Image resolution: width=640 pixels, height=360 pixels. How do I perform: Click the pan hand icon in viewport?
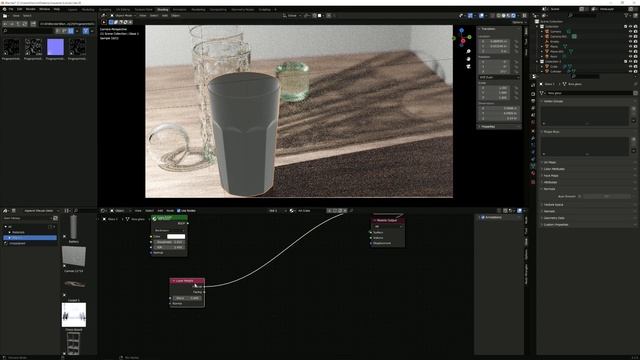pyautogui.click(x=469, y=59)
